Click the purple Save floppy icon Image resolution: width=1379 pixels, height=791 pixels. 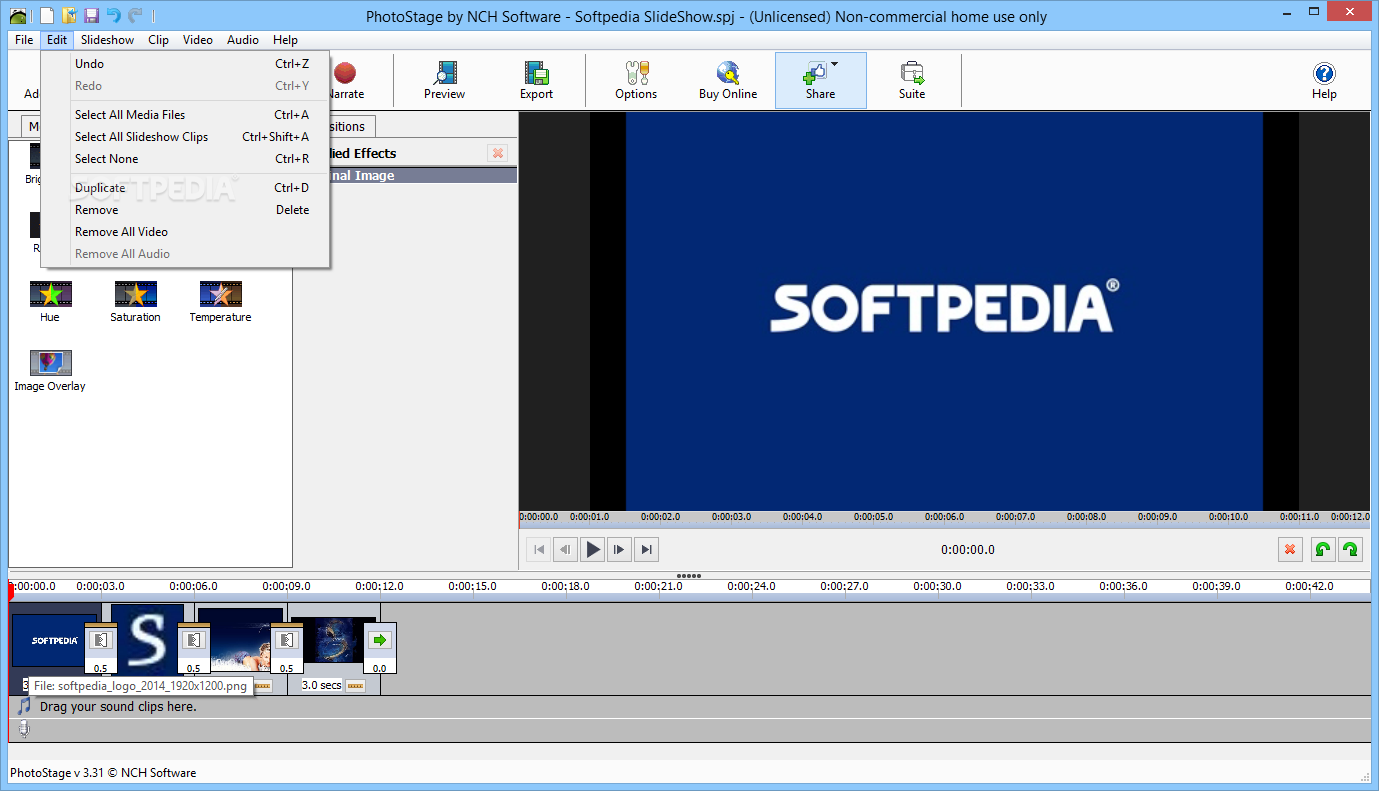(91, 15)
